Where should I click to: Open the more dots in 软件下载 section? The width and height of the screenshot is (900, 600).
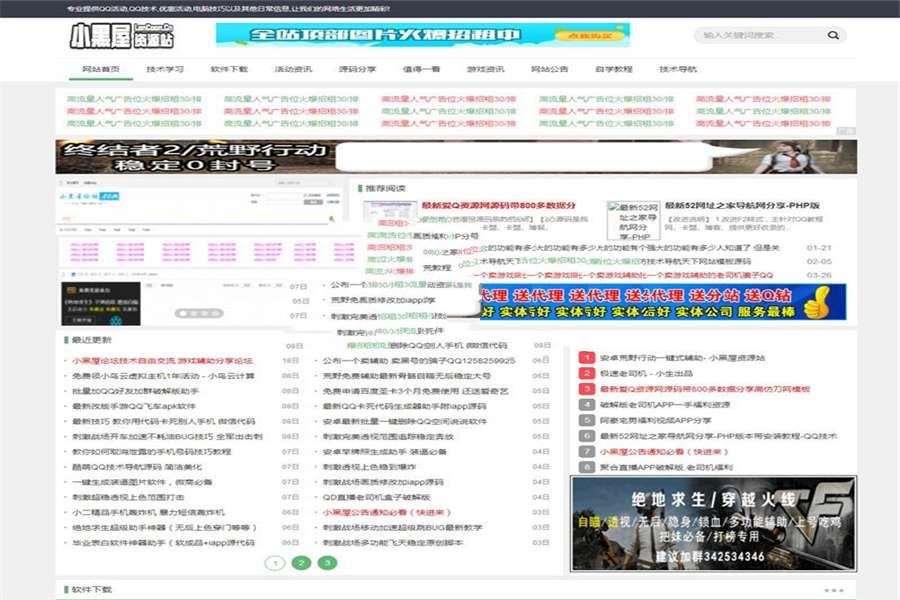coord(833,590)
